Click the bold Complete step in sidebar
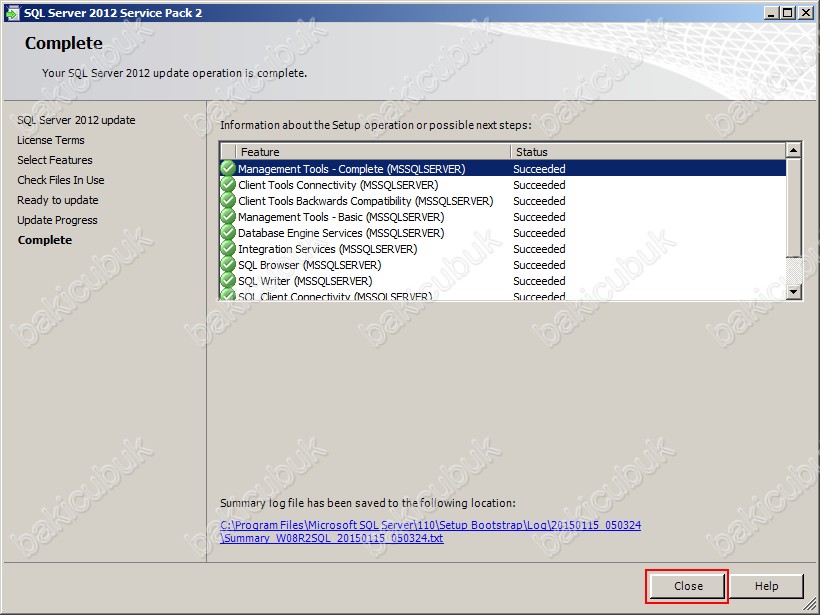Screen dimensions: 820x615 click(45, 240)
